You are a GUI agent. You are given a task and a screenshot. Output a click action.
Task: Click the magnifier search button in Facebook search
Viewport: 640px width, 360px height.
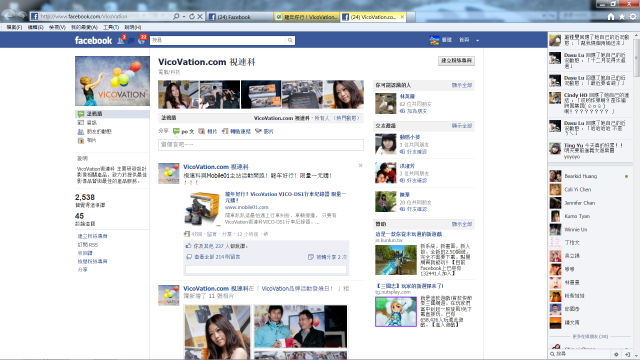click(x=290, y=40)
